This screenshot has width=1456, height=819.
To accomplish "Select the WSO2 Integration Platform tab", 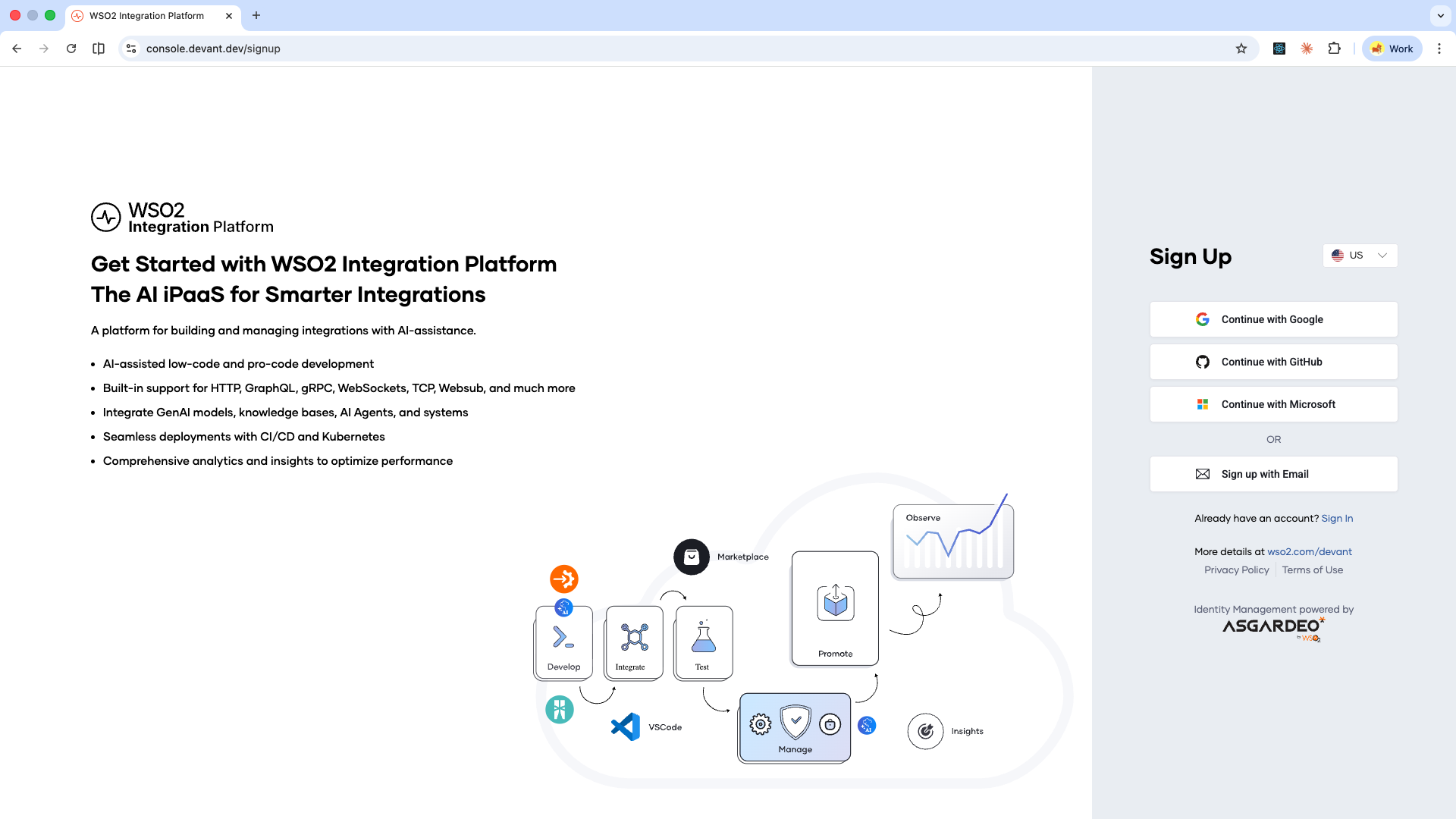I will [153, 16].
